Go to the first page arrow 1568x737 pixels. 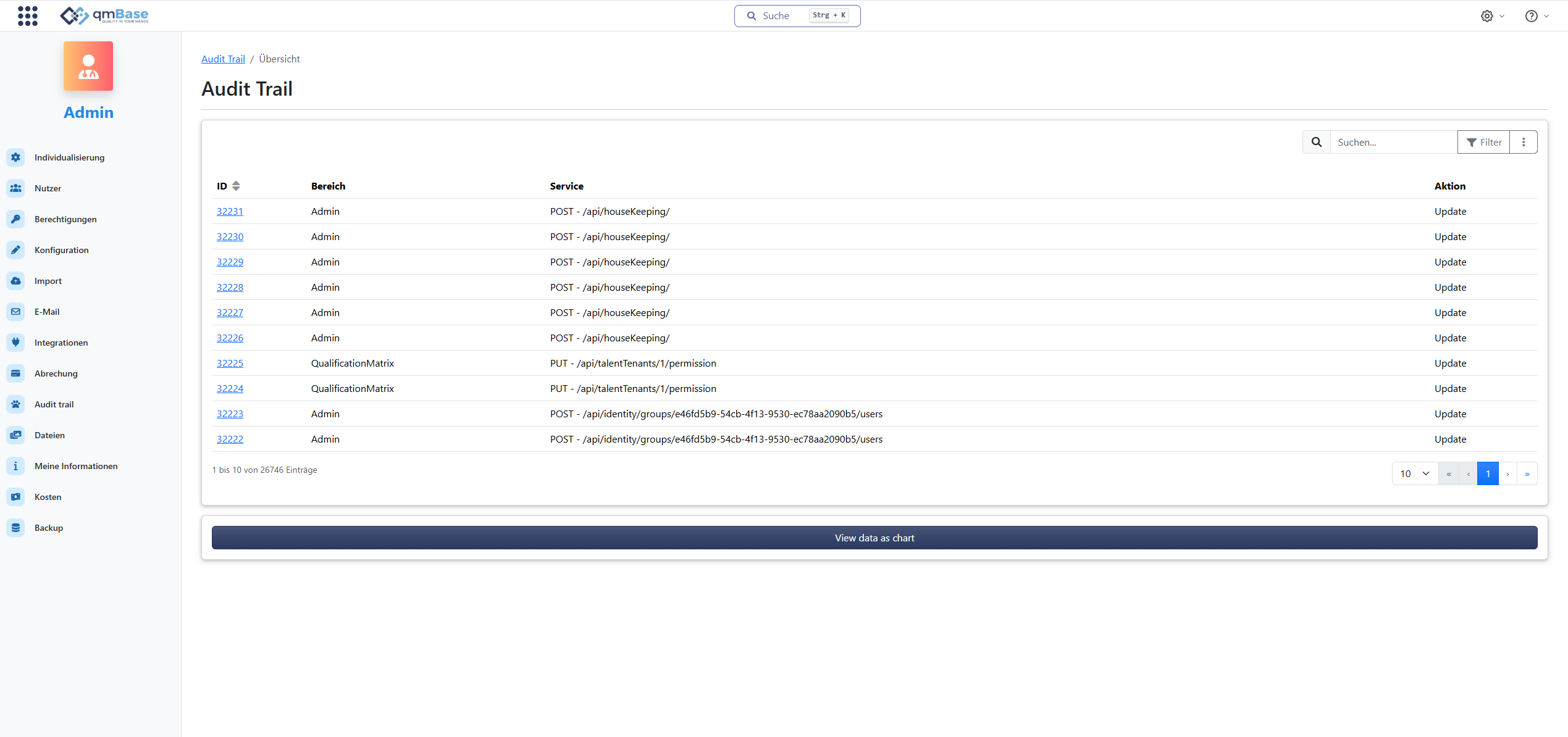(x=1449, y=473)
